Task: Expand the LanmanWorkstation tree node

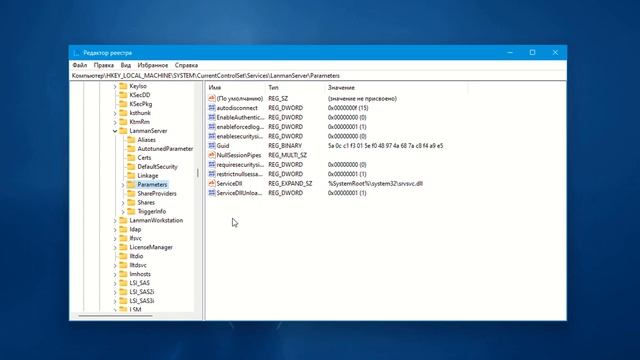Action: (115, 221)
